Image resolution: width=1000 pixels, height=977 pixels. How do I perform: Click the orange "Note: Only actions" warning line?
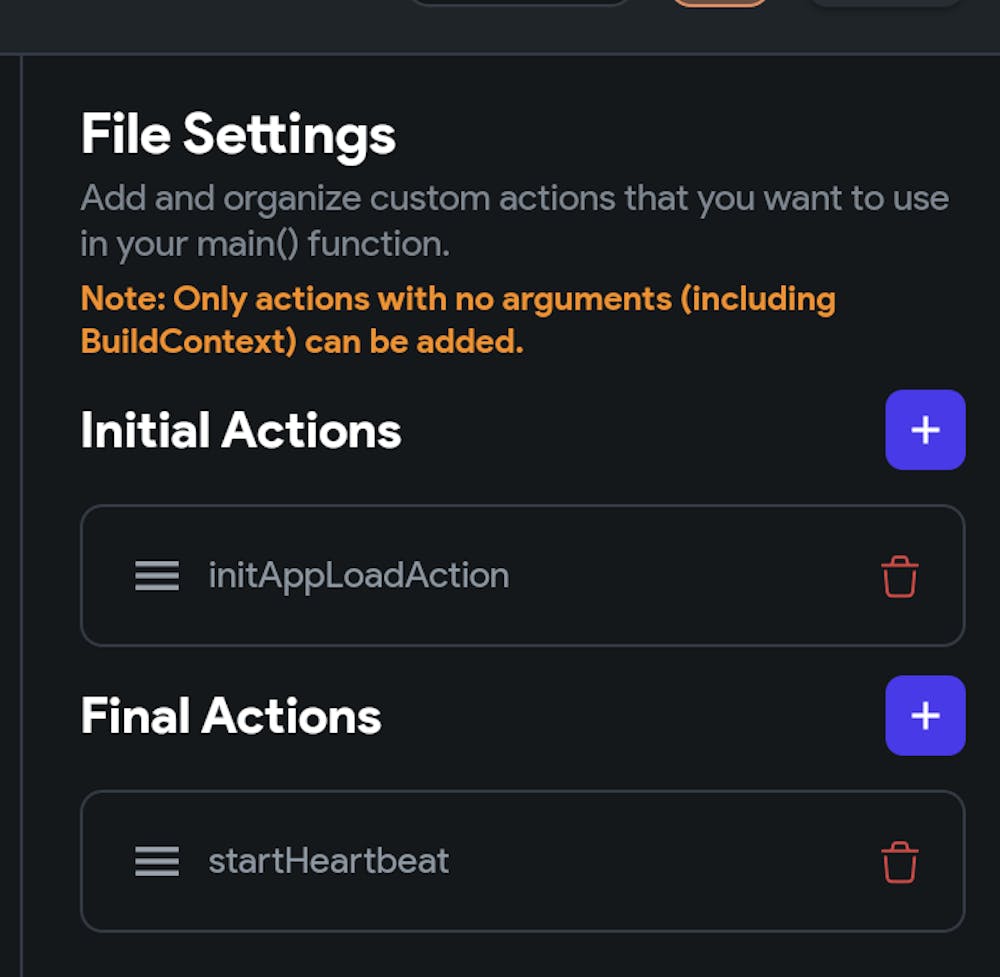(457, 299)
